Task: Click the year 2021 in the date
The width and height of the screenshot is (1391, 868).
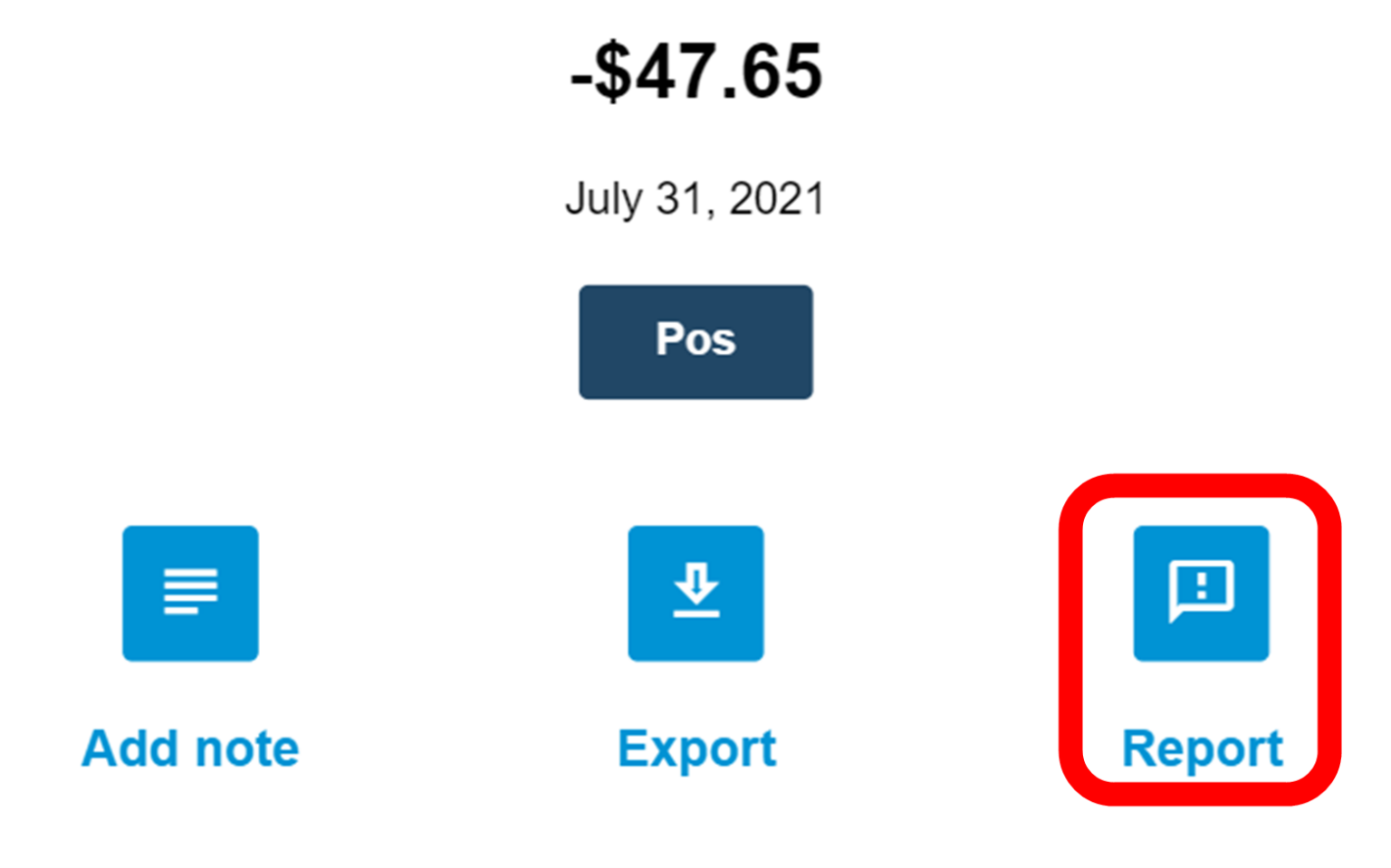Action: (777, 198)
